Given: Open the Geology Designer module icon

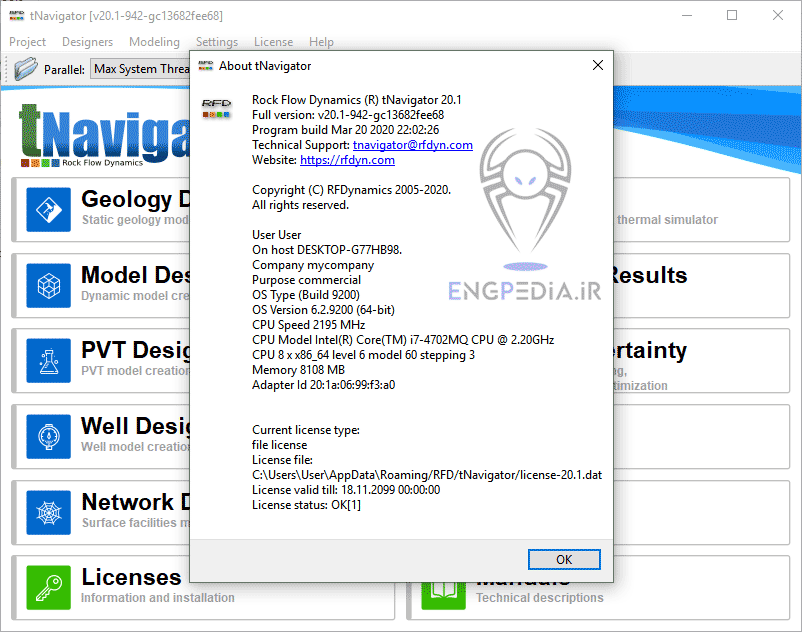Looking at the screenshot, I should pos(48,209).
